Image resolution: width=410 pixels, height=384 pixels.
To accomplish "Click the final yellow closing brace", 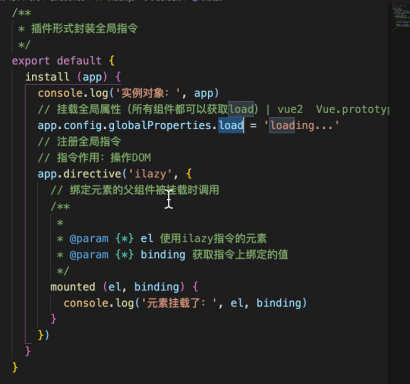I will 15,367.
